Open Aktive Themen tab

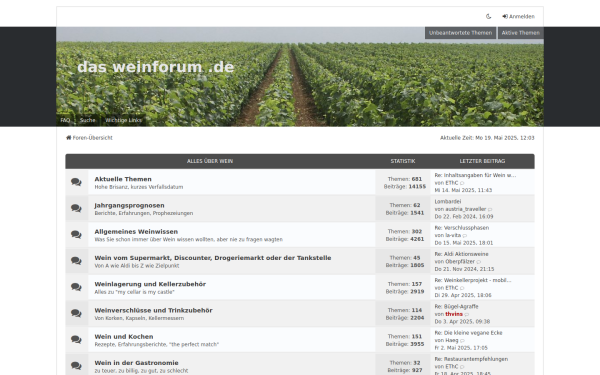coord(520,33)
